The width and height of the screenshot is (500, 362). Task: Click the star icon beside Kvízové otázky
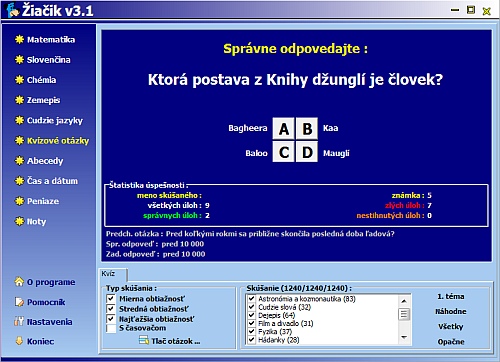[x=19, y=140]
